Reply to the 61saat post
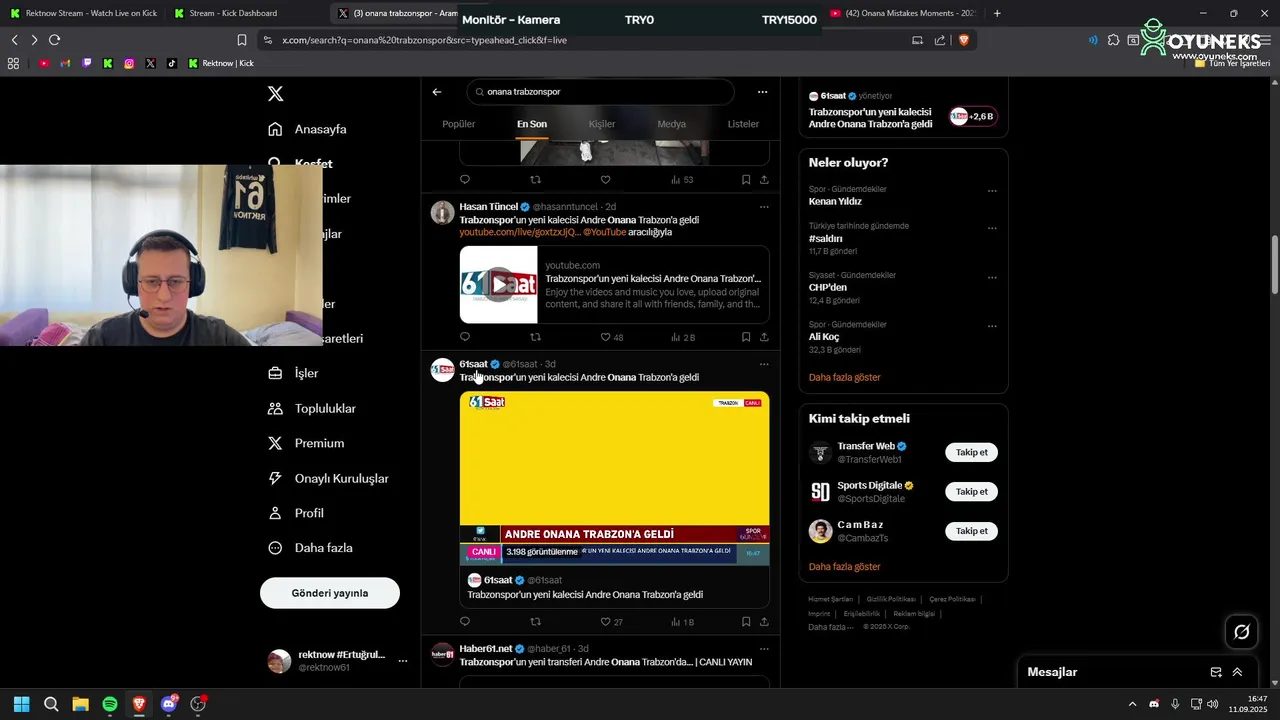This screenshot has width=1280, height=720. coord(465,622)
